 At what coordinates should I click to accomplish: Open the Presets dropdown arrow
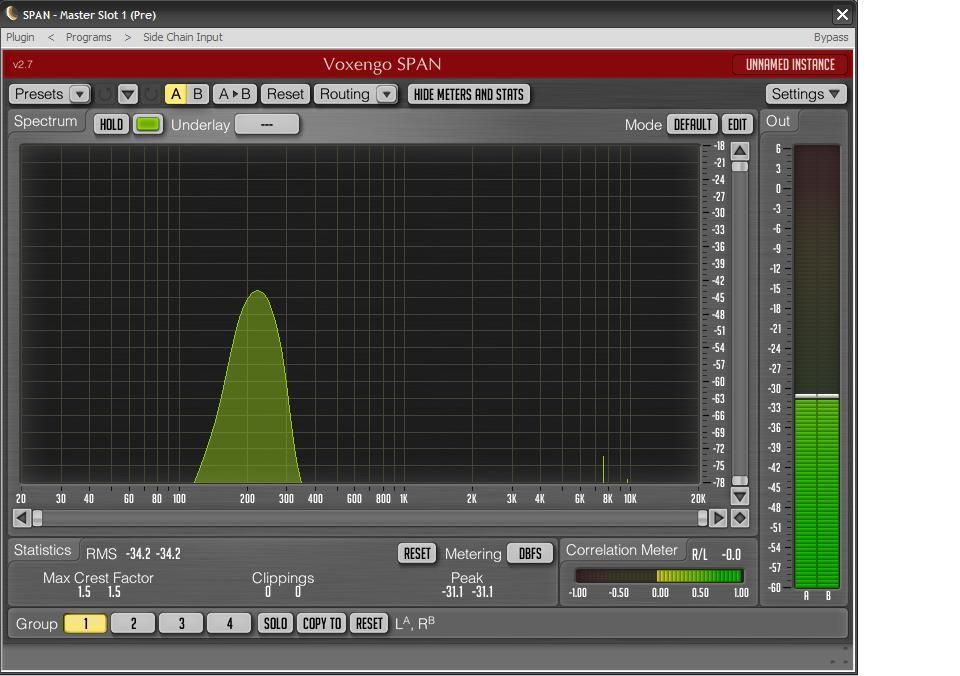click(79, 94)
